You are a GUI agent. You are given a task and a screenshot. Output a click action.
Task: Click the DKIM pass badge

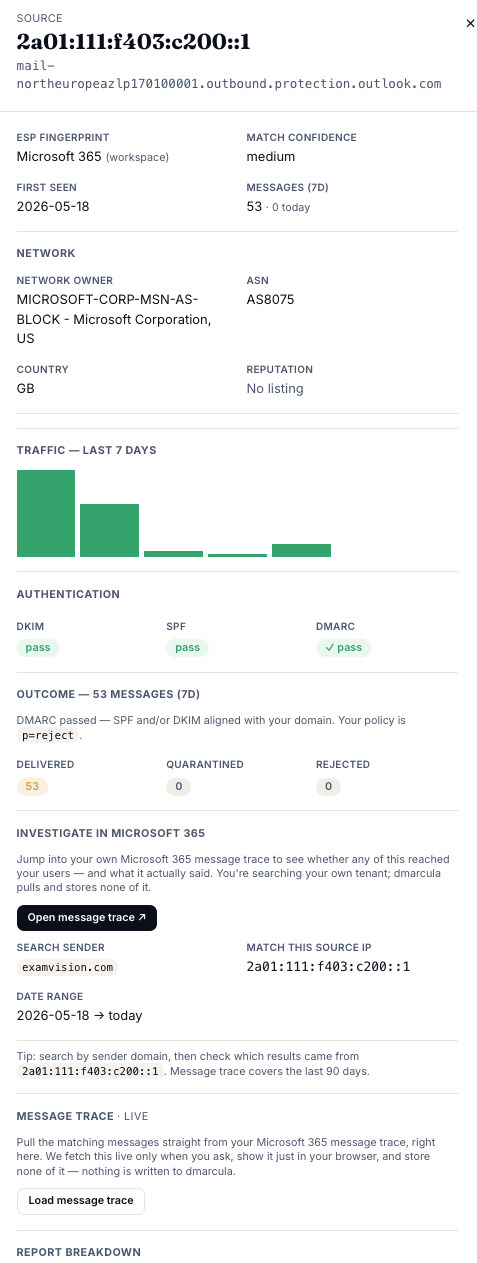click(x=39, y=647)
